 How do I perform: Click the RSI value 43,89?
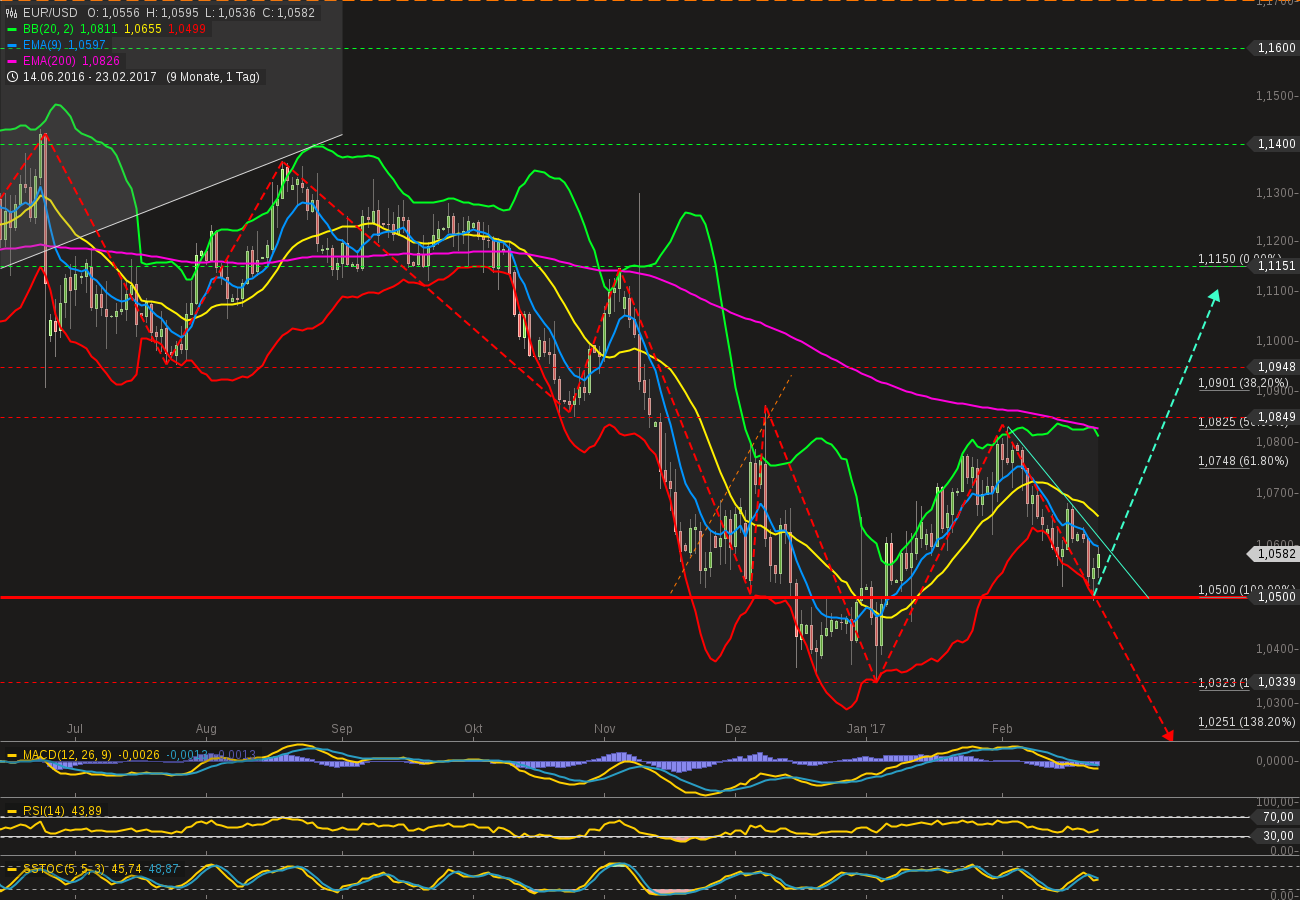(87, 811)
